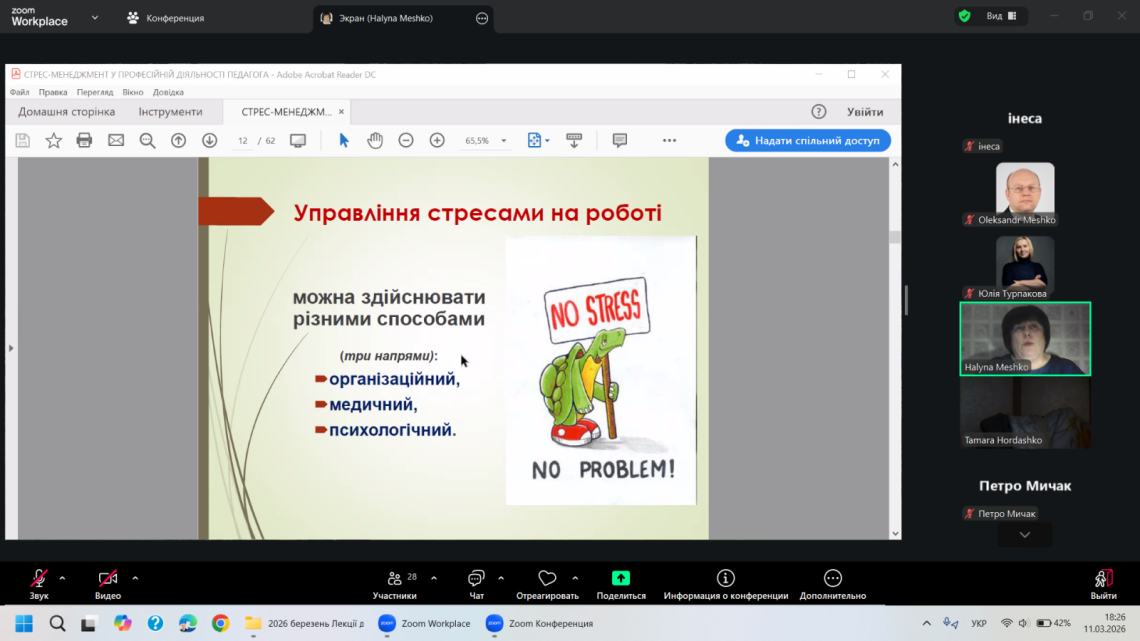Select Halyna Meshko's video thumbnail
1140x641 pixels.
(x=1024, y=339)
